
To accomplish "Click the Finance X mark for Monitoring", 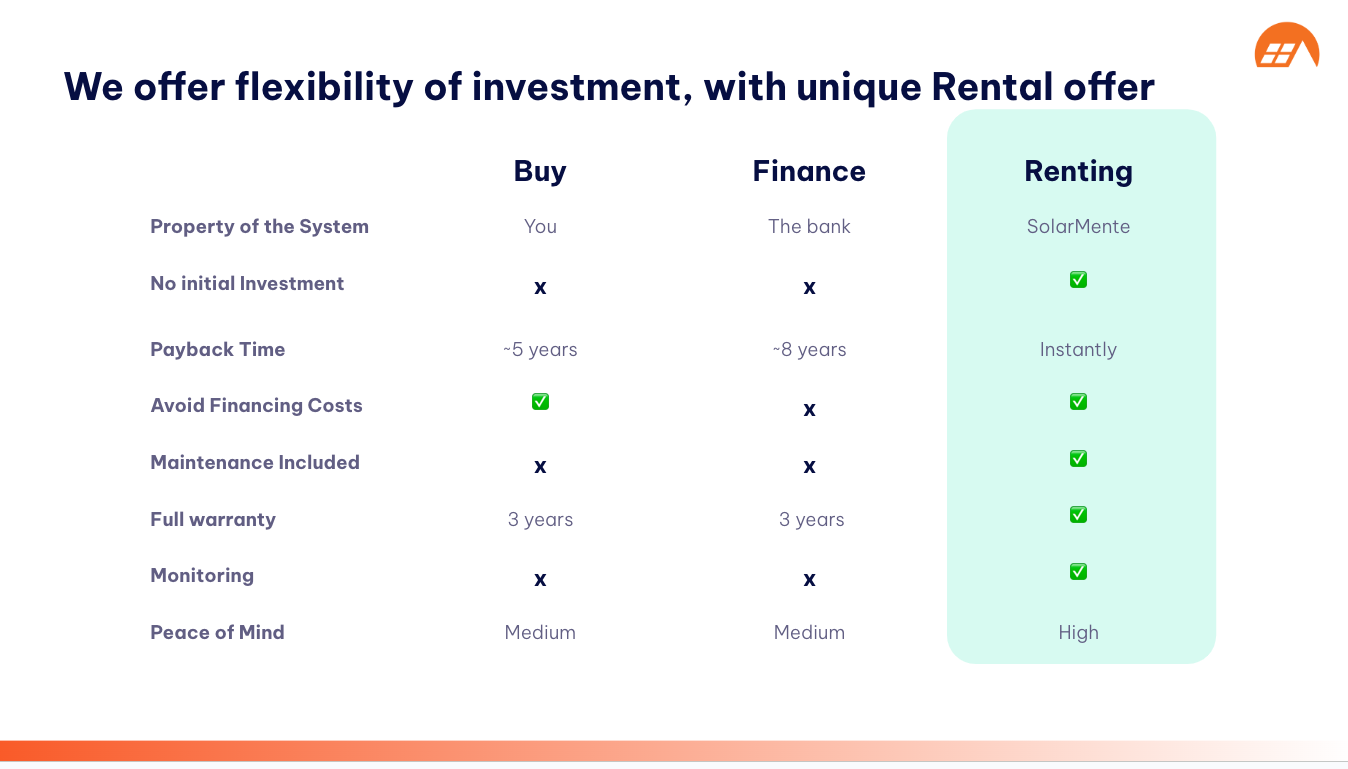I will click(x=809, y=579).
